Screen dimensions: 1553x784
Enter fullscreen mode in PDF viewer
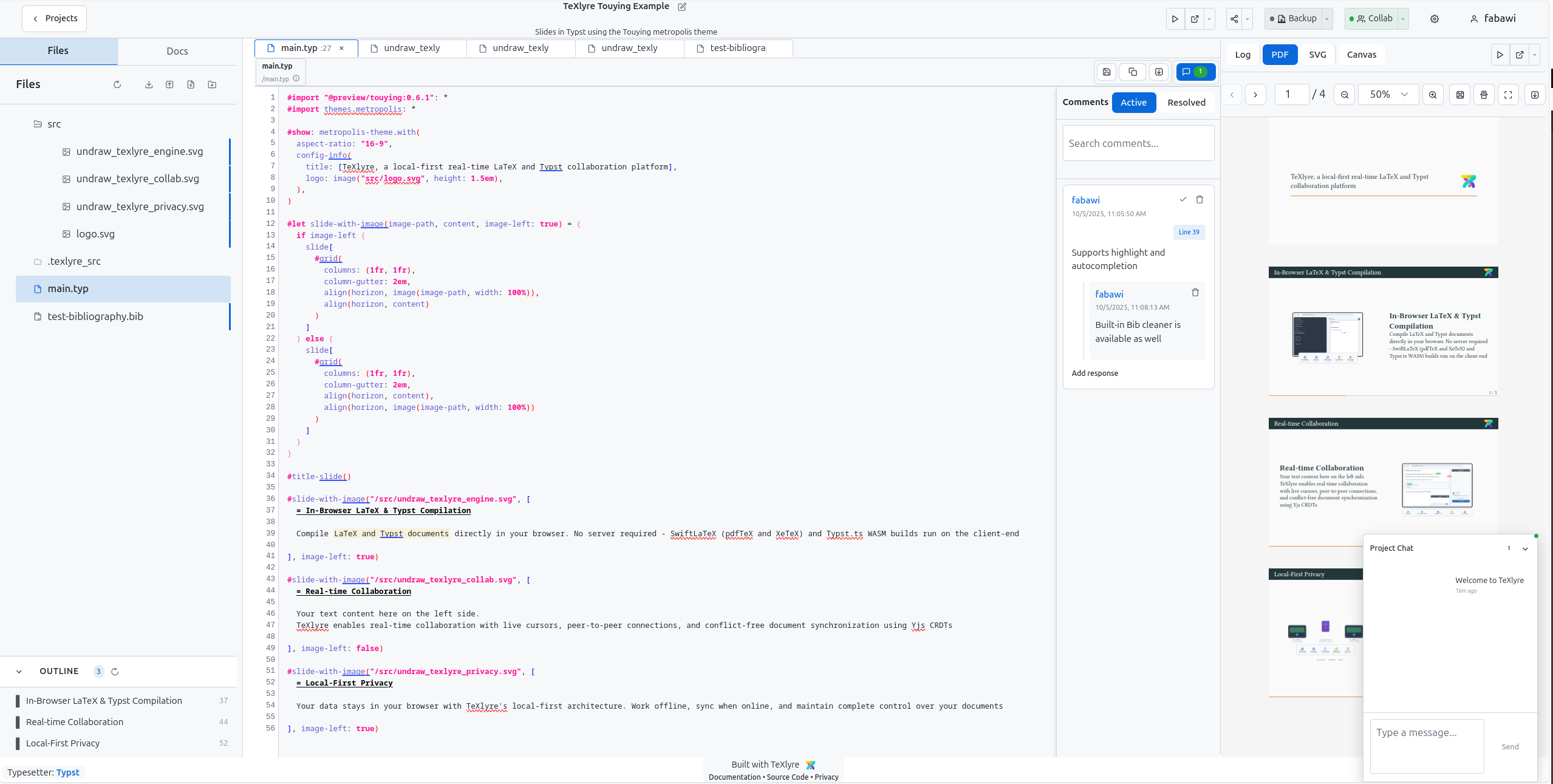(1508, 95)
